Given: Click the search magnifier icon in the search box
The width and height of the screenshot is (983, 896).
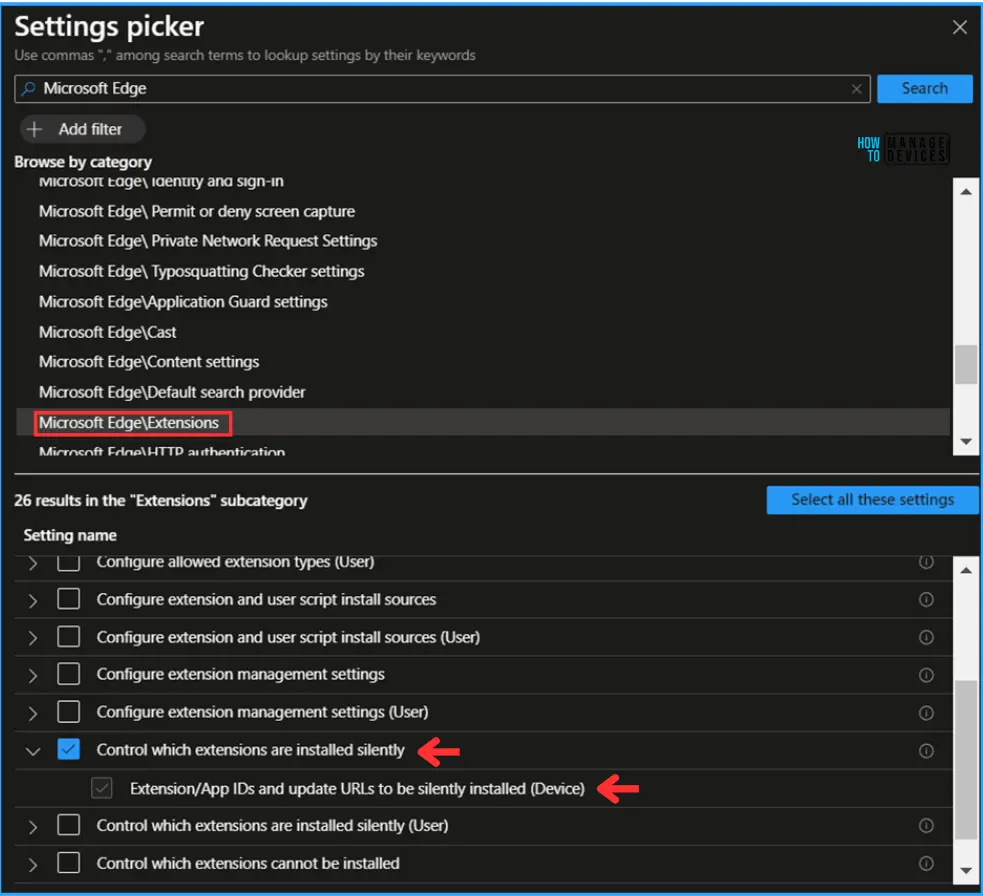Looking at the screenshot, I should point(28,89).
